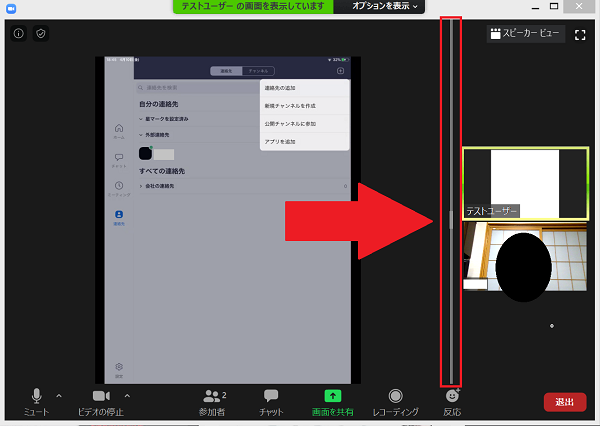
Task: Click the 自分の連絡先 heading
Action: 158,104
